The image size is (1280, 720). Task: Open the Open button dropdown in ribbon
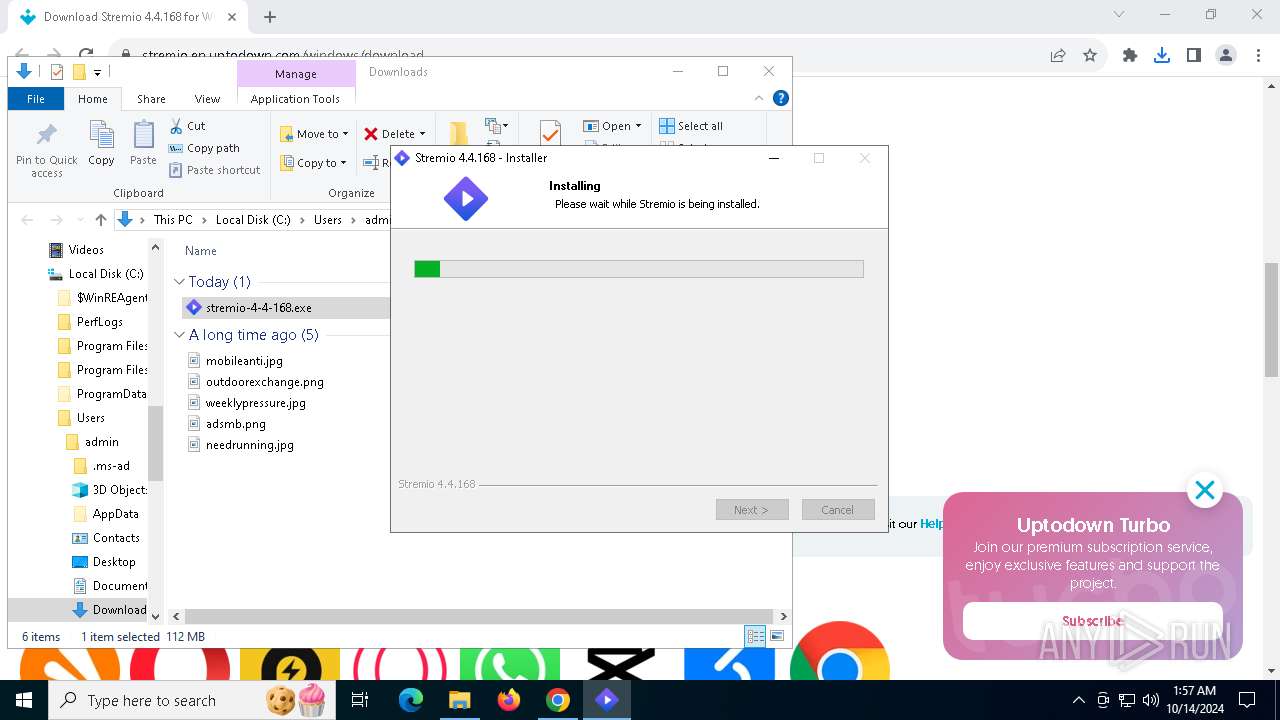(x=611, y=126)
